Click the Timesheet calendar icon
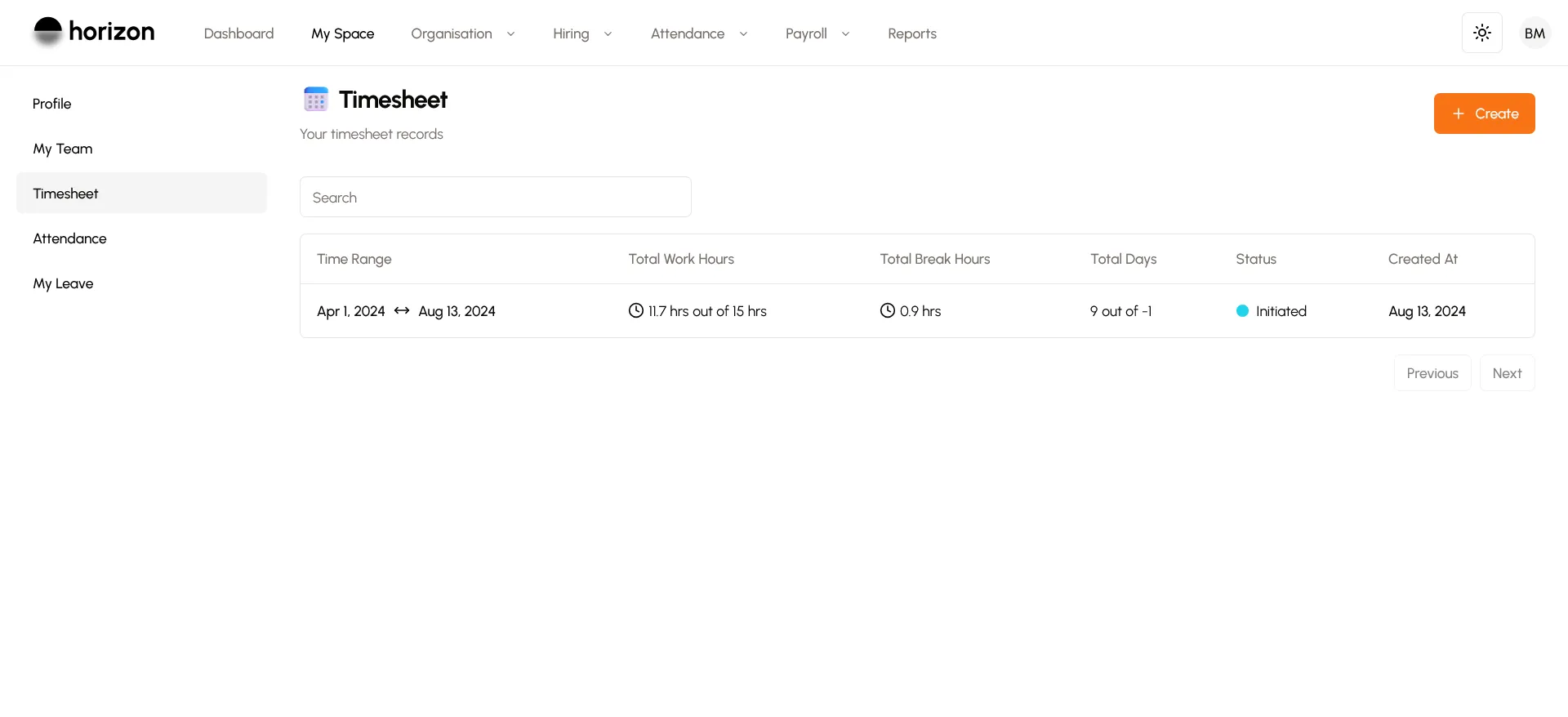The image size is (1568, 717). (316, 100)
